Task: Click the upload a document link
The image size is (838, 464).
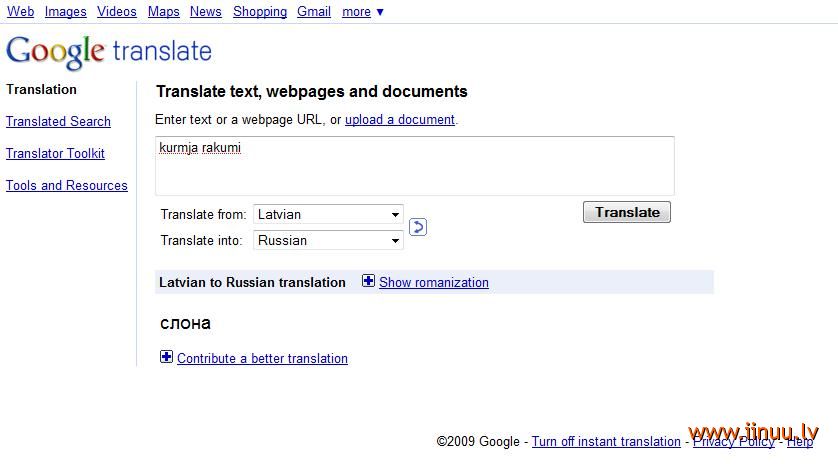Action: click(400, 119)
